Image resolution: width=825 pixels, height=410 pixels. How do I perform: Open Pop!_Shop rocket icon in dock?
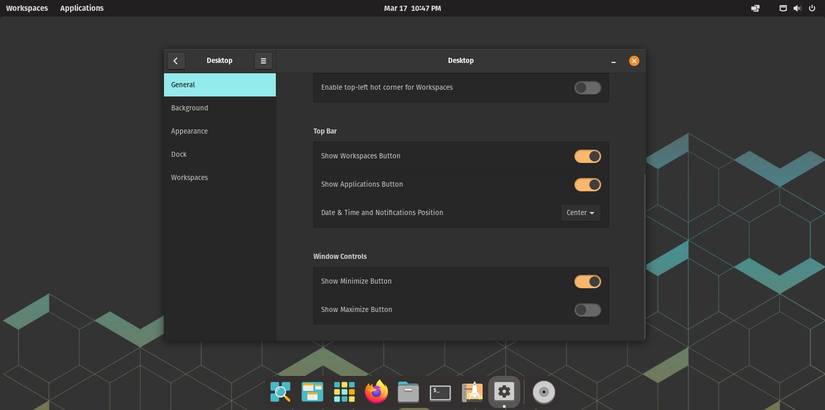pyautogui.click(x=472, y=392)
